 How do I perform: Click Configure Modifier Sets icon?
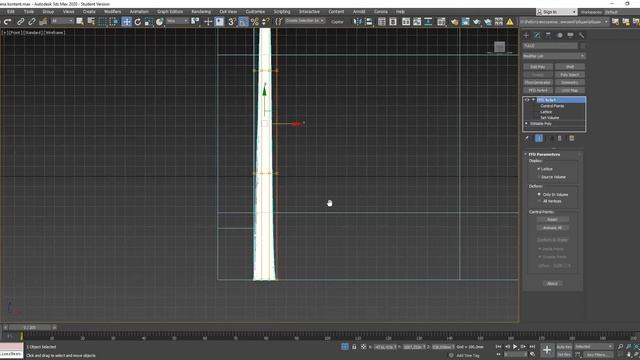pos(572,138)
